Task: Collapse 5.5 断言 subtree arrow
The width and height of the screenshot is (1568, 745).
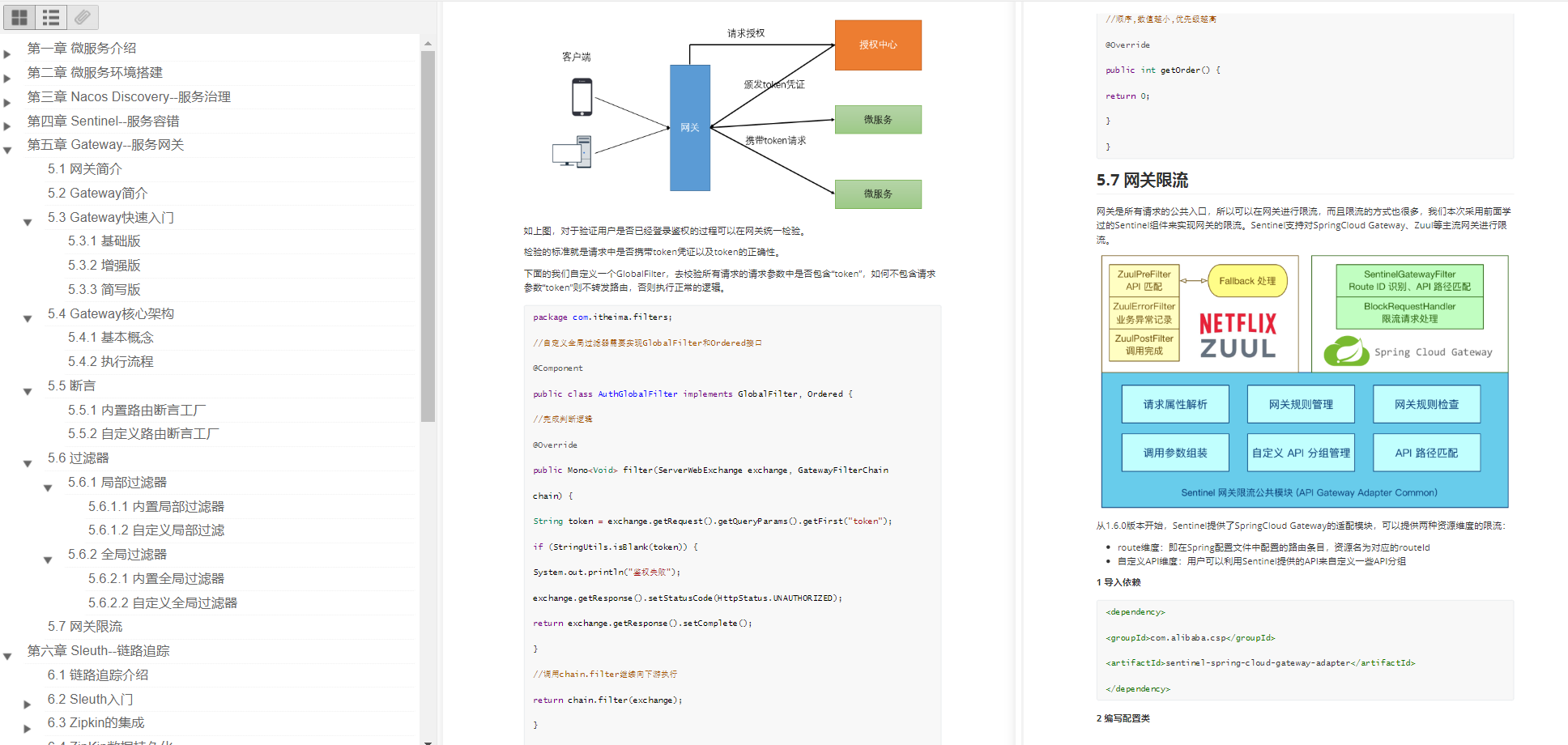Action: 28,392
